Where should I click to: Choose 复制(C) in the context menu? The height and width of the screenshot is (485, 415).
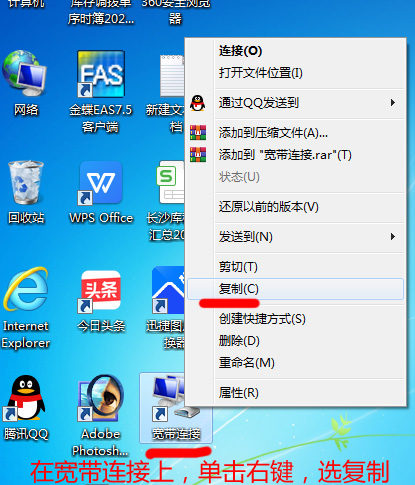pos(295,289)
